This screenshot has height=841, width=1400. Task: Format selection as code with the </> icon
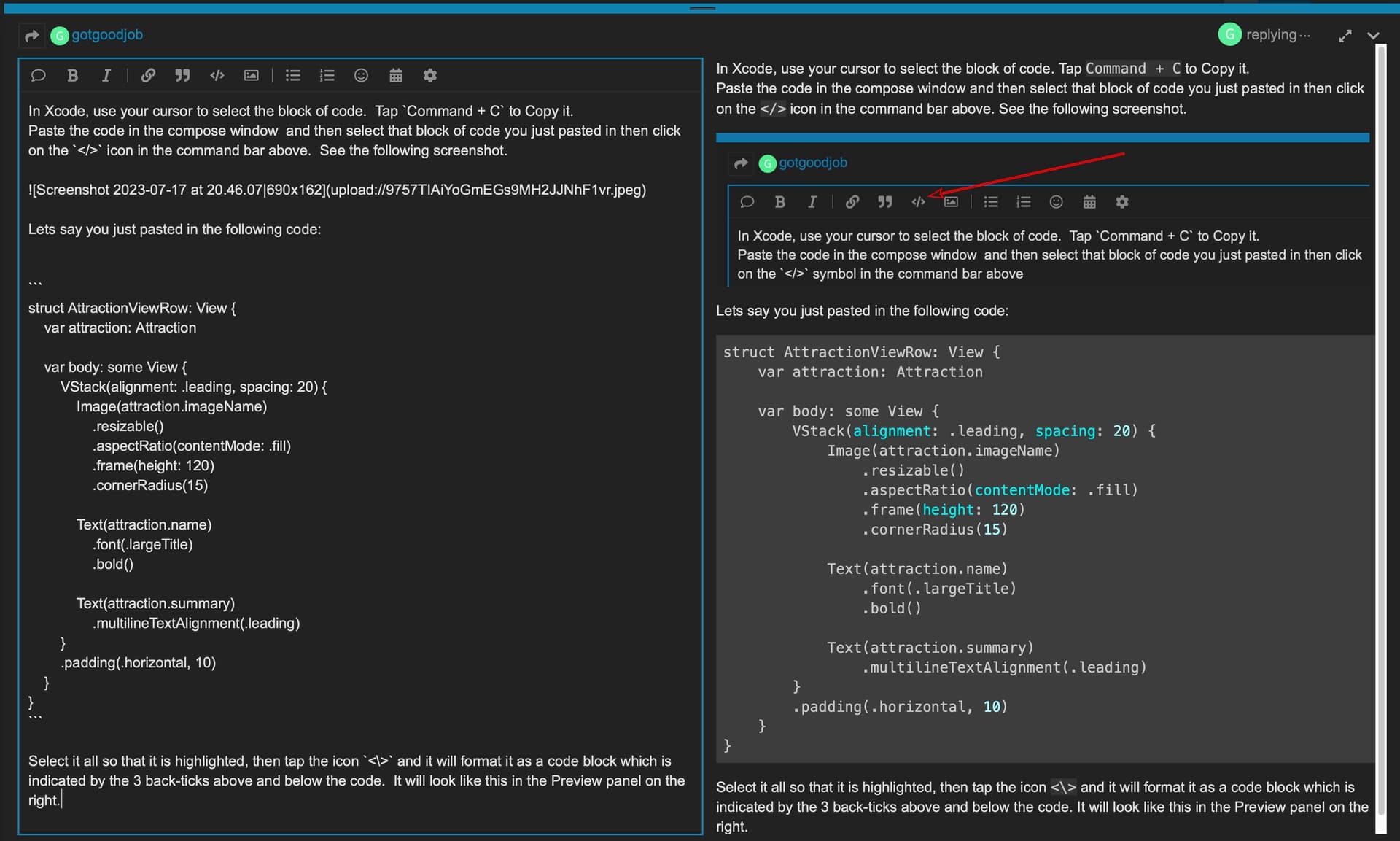(217, 75)
